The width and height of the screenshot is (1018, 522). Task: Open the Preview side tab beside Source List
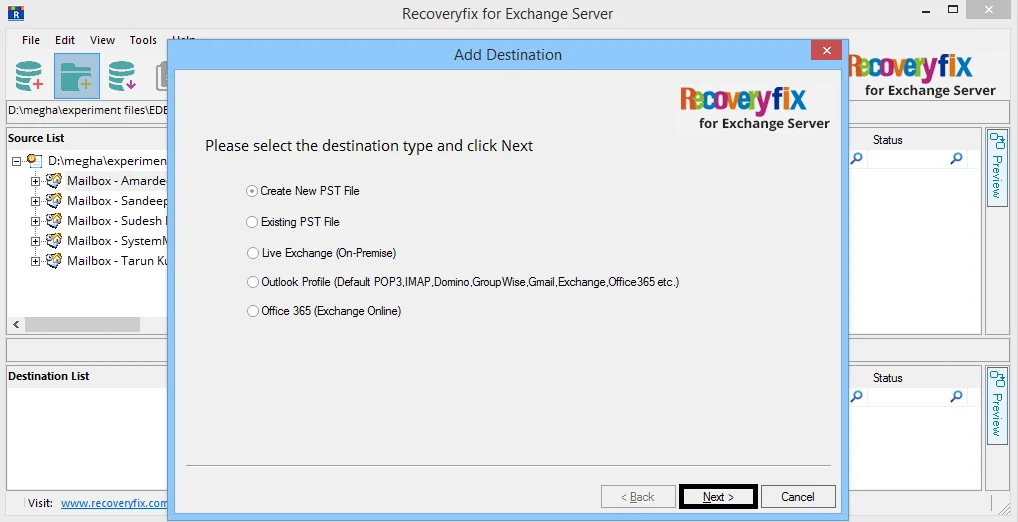point(997,168)
